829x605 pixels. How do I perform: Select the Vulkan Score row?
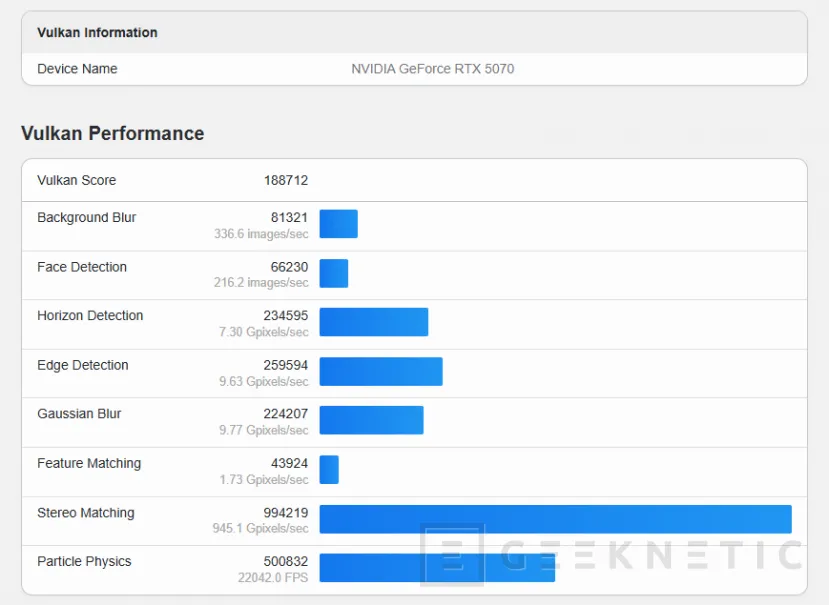[76, 180]
